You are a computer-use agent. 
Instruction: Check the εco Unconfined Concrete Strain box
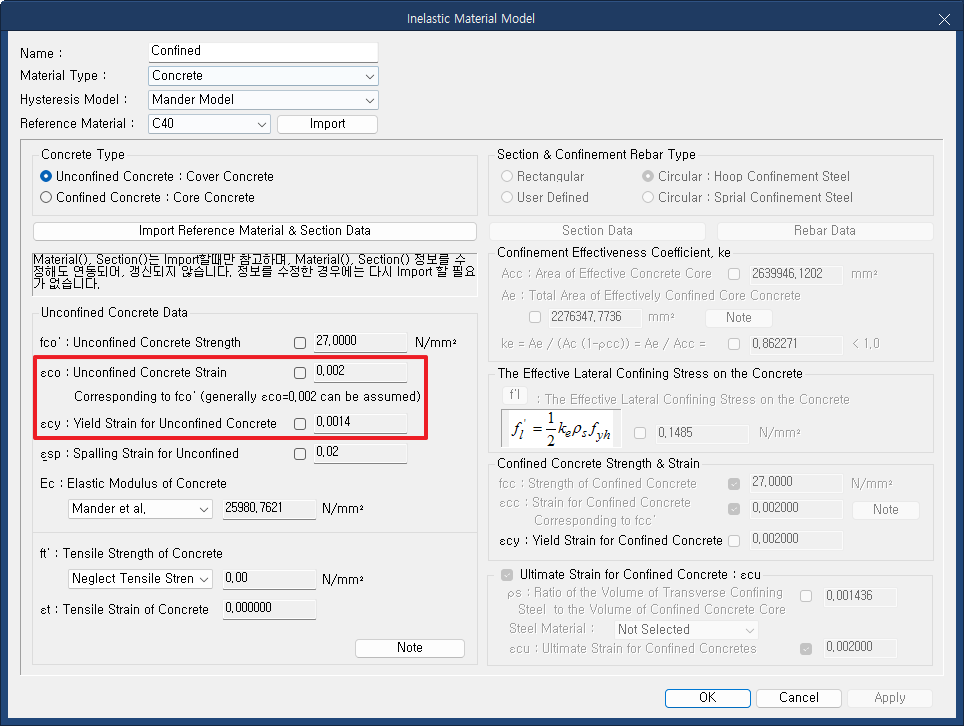point(299,372)
